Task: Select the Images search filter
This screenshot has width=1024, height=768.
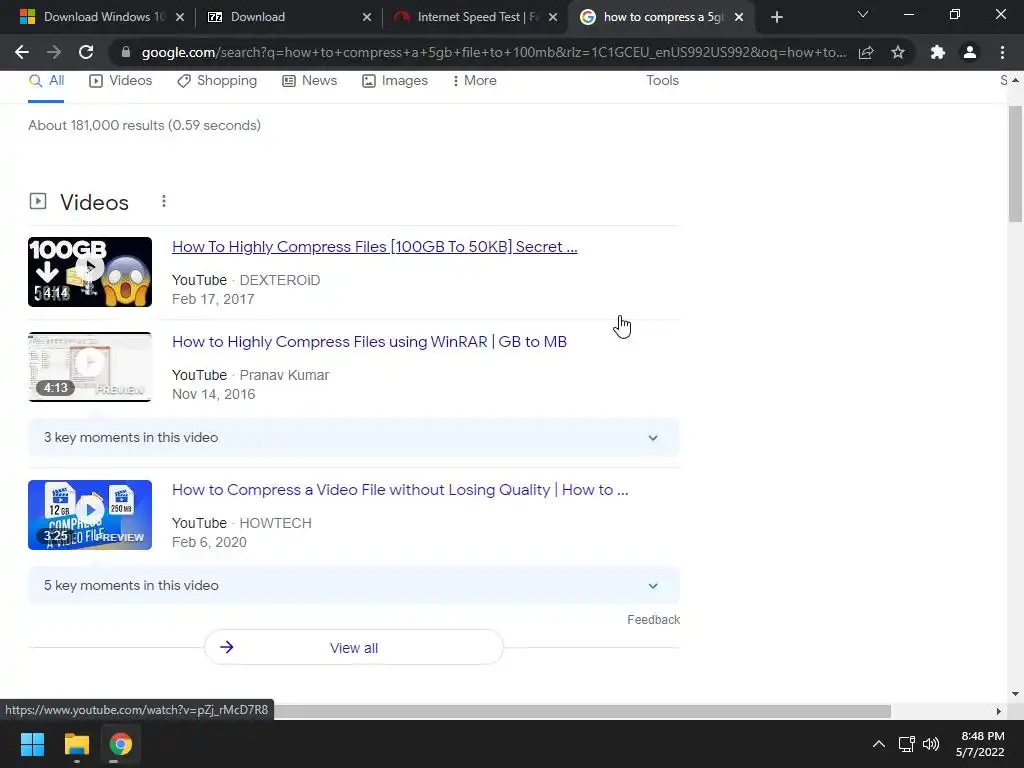Action: click(x=395, y=81)
